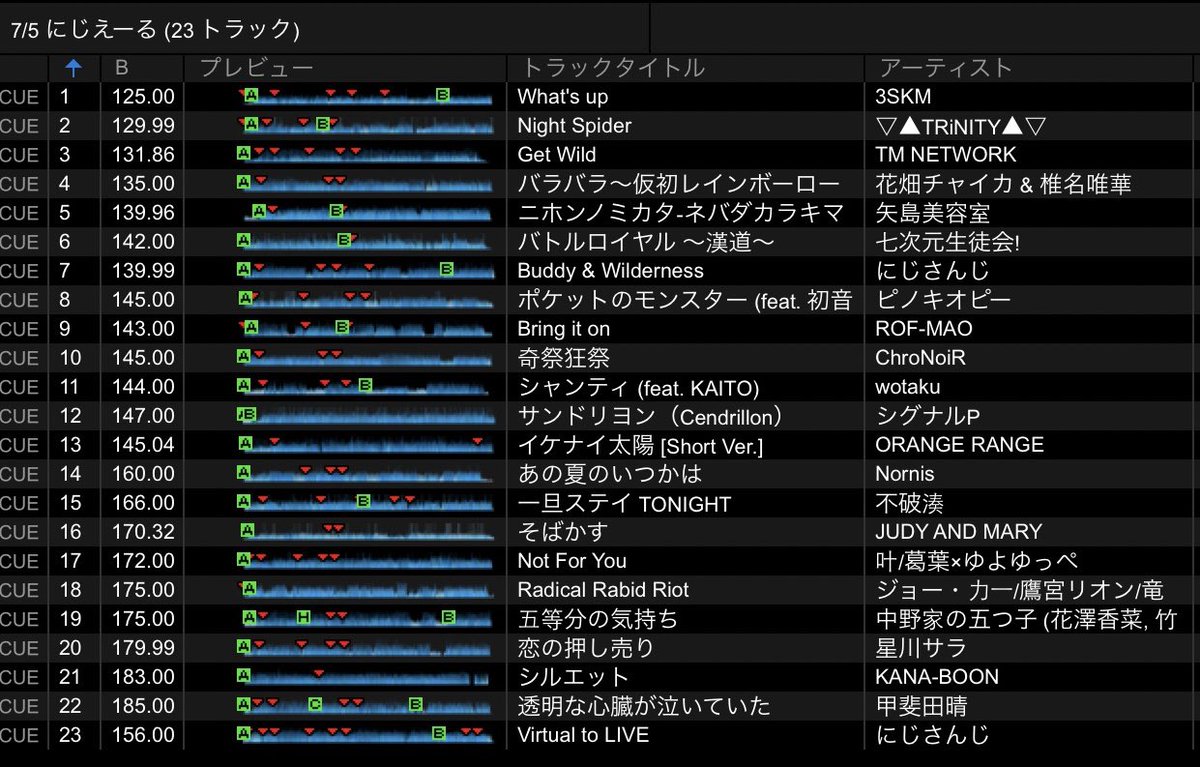Select track title 透明な心臓が泣いていた
This screenshot has width=1200, height=767.
click(644, 706)
